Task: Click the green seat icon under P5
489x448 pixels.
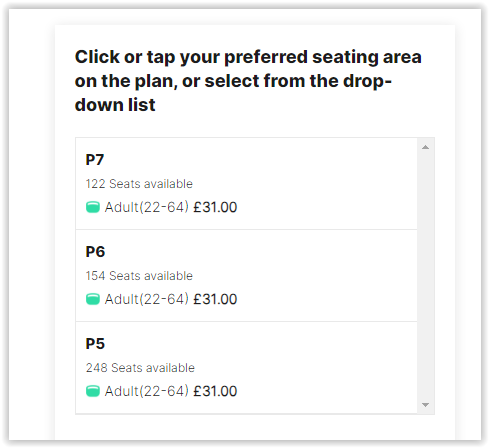Action: click(93, 391)
